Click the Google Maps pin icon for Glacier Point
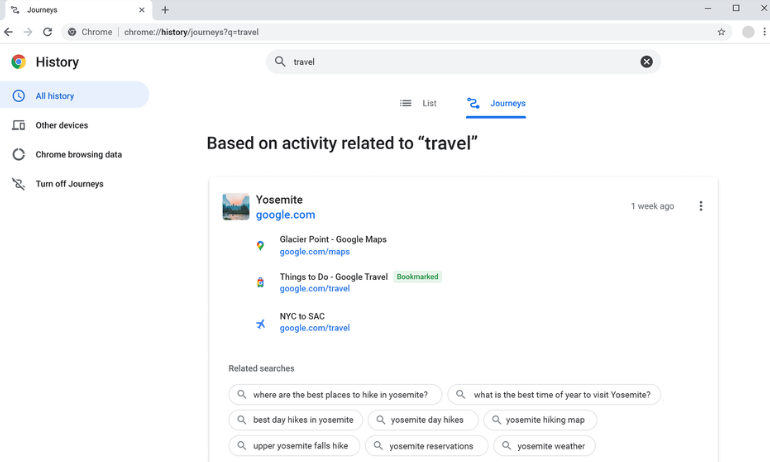The height and width of the screenshot is (462, 770). coord(260,245)
